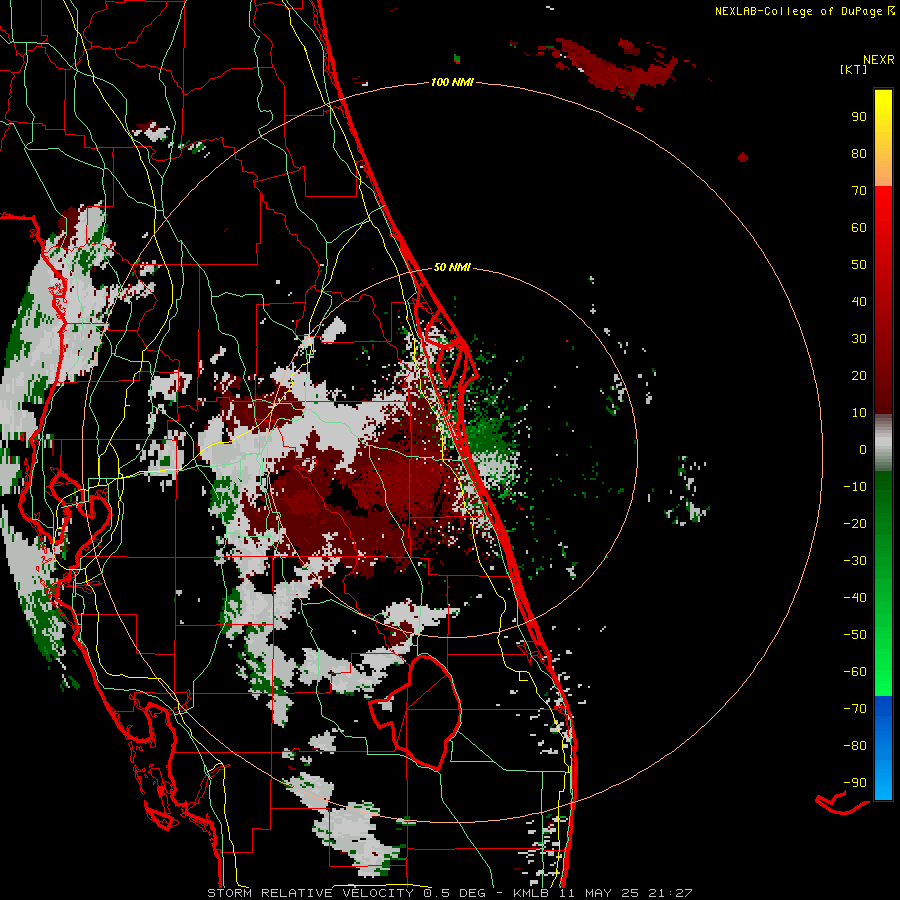The image size is (900, 900).
Task: Select the -20 scale value
Action: [x=855, y=524]
